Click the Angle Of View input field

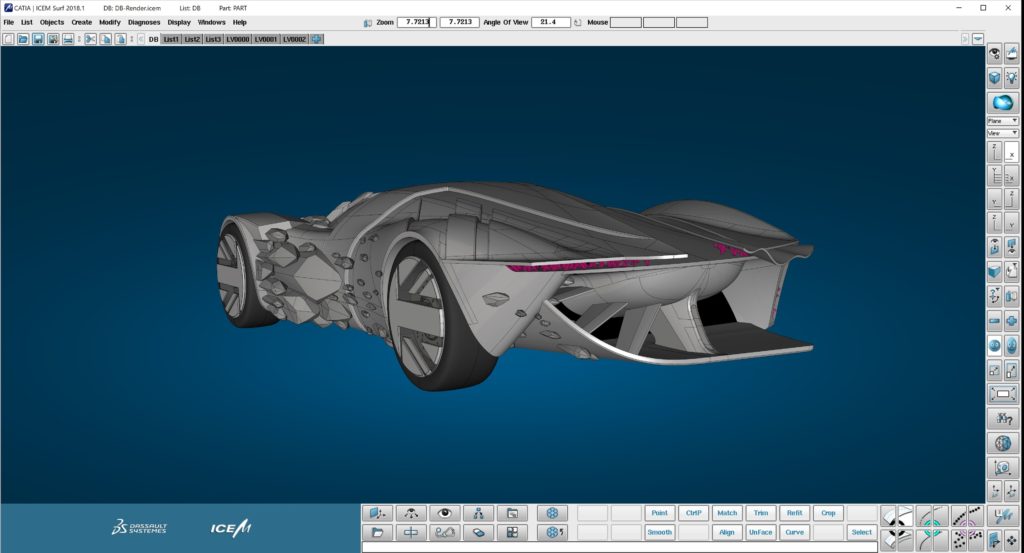click(x=551, y=22)
